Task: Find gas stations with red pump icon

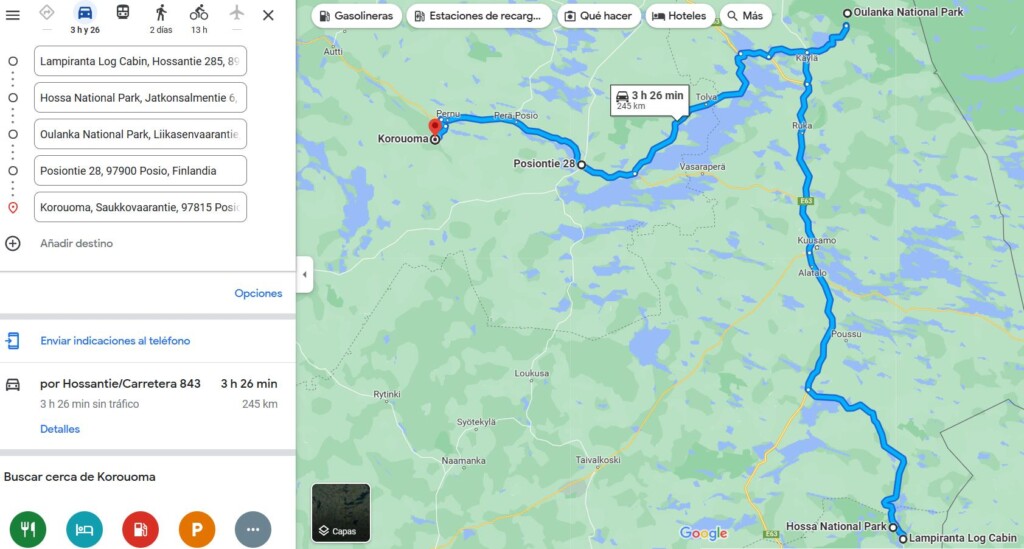Action: point(140,529)
